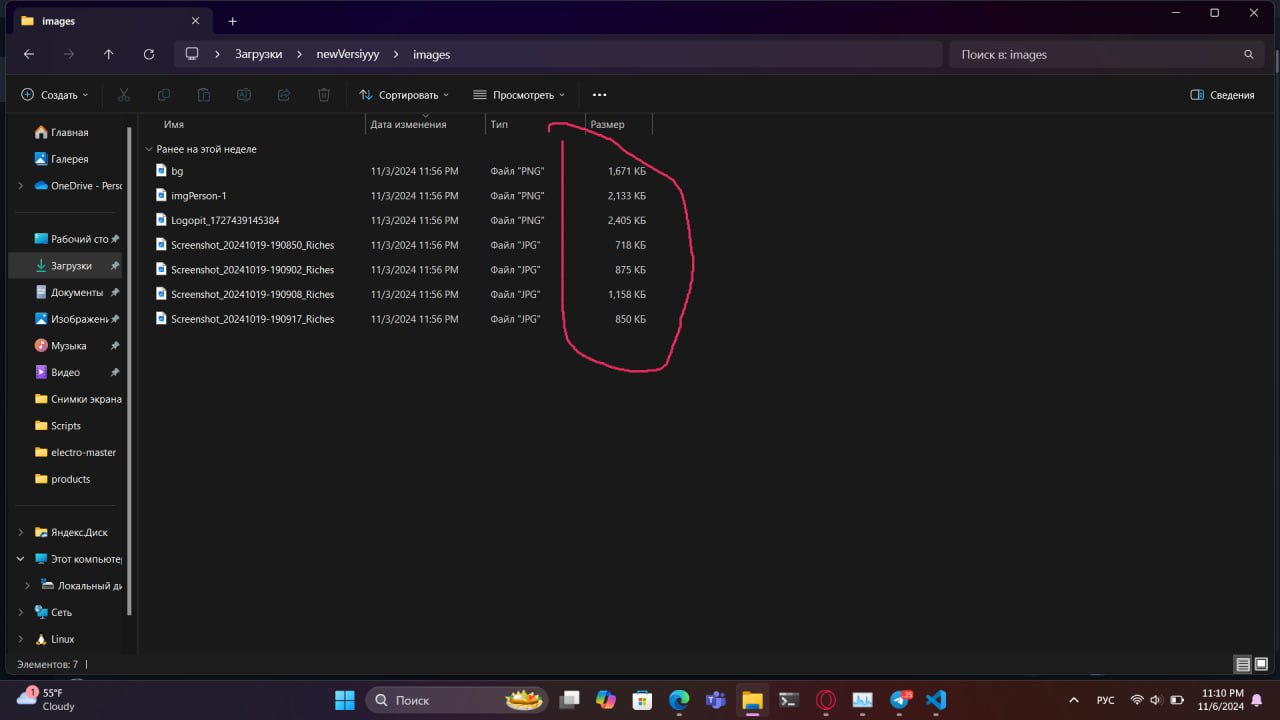Open Telegram from the taskbar
The width and height of the screenshot is (1280, 720).
coord(900,700)
